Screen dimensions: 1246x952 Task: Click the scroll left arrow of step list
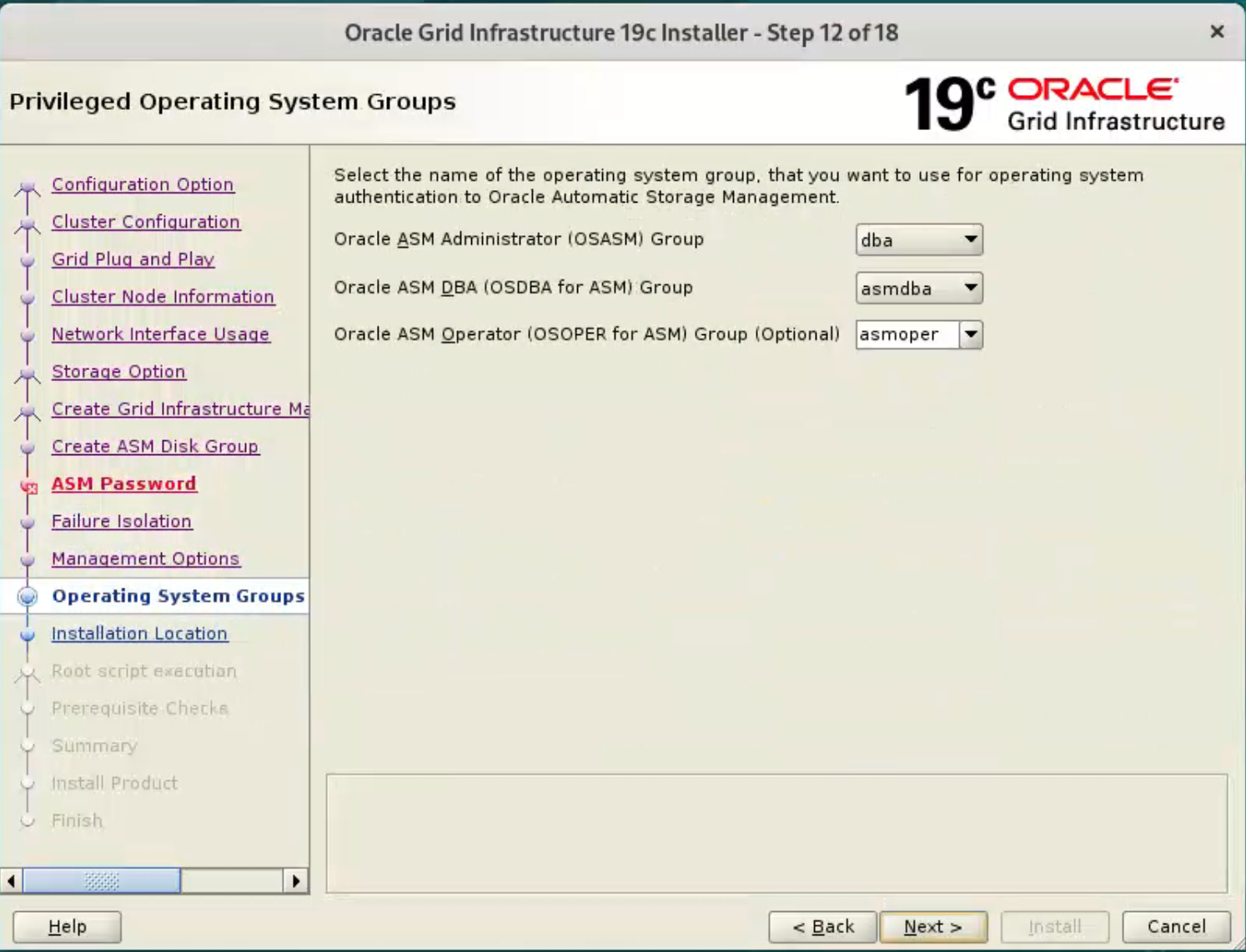pyautogui.click(x=11, y=881)
